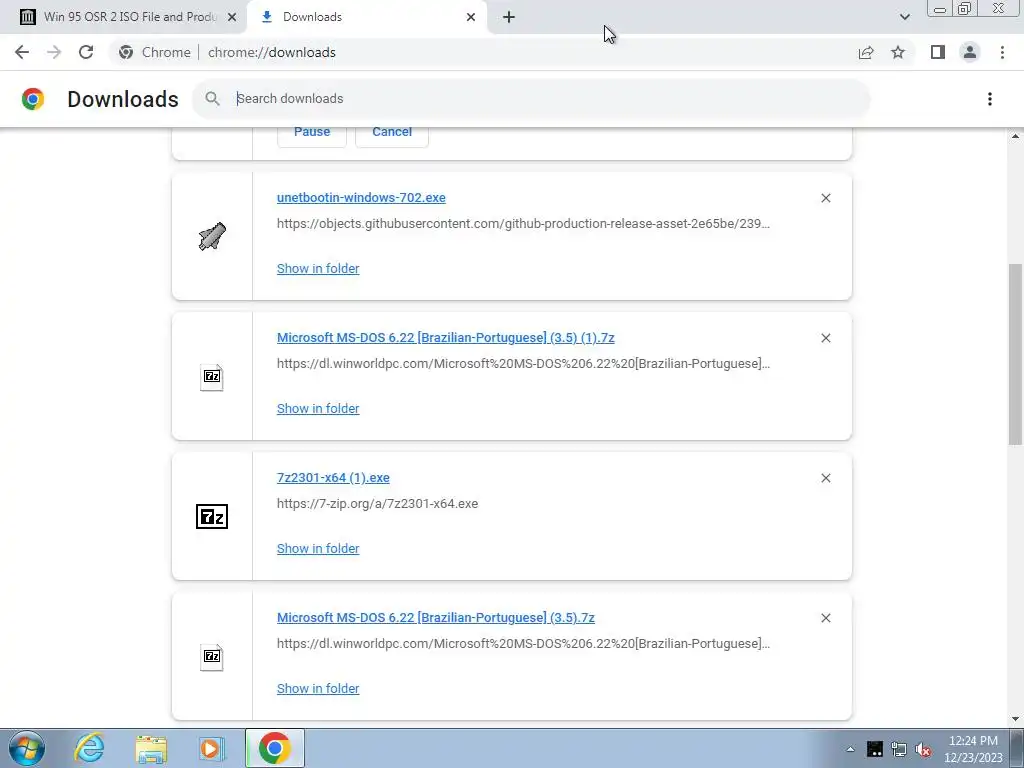1024x768 pixels.
Task: Click the 7z icon of MS-DOS (3.5) (1).7z
Action: pyautogui.click(x=212, y=377)
